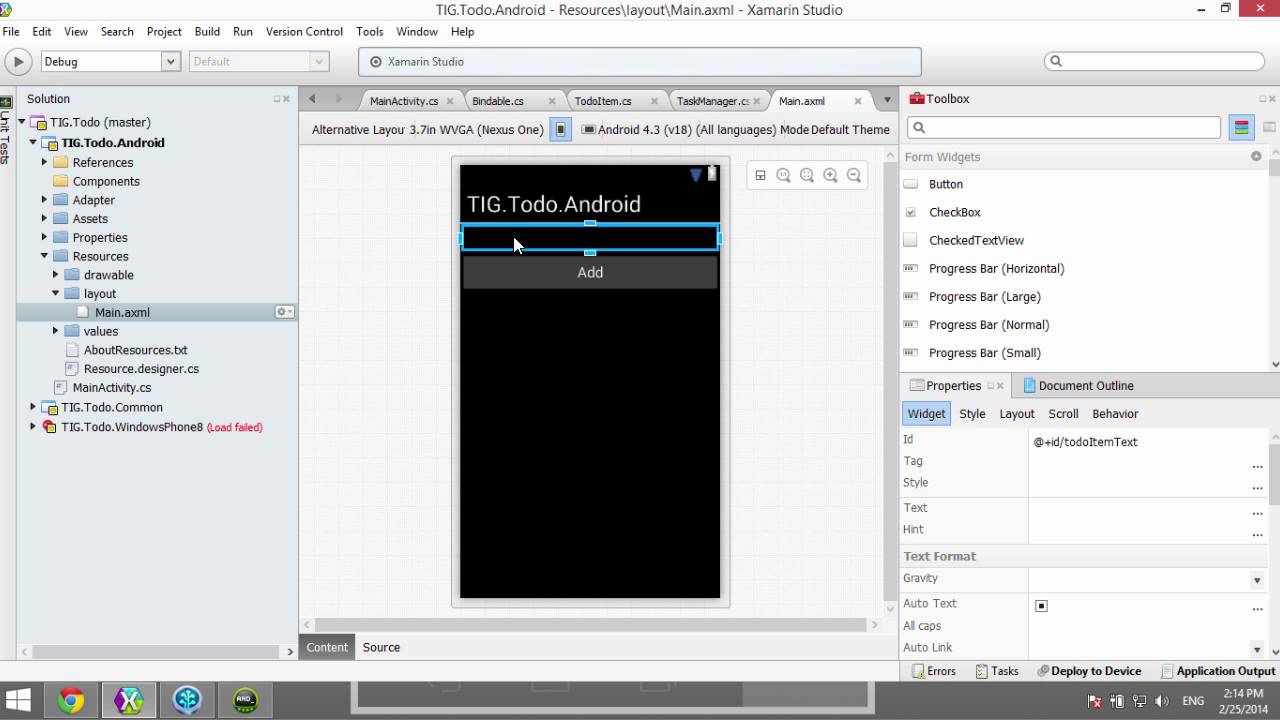Image resolution: width=1280 pixels, height=720 pixels.
Task: Click the zoom-to-fit icon in designer
Action: click(807, 175)
